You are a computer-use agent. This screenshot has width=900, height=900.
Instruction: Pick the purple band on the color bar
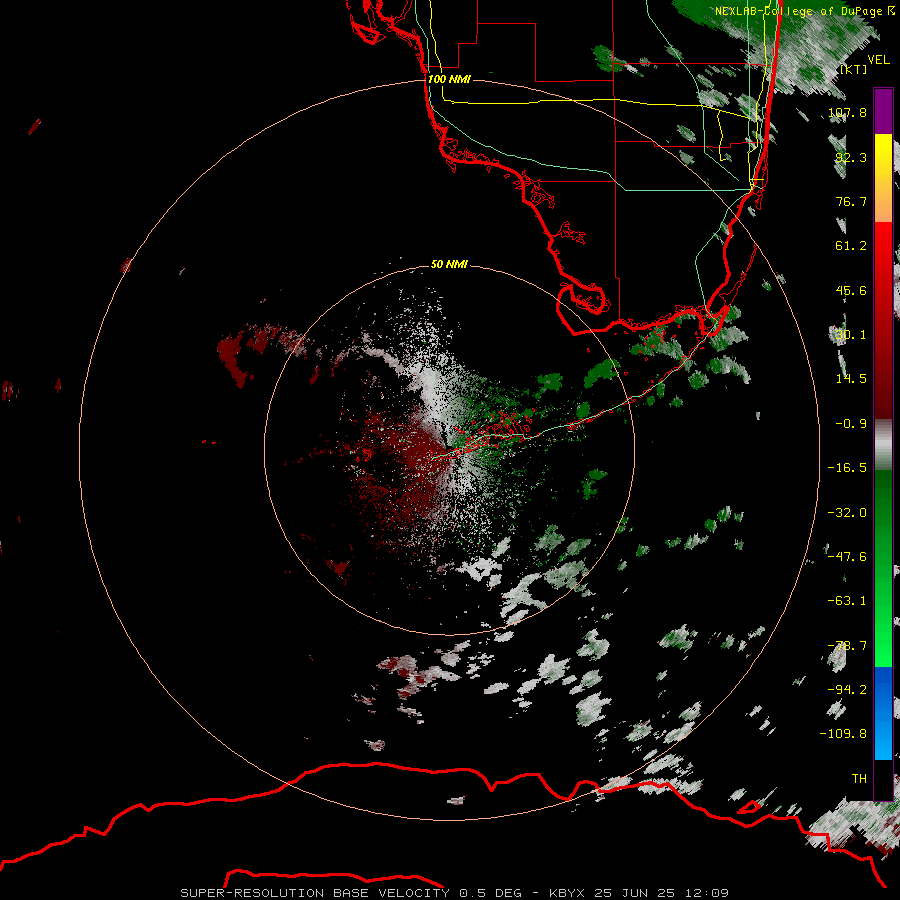[883, 112]
